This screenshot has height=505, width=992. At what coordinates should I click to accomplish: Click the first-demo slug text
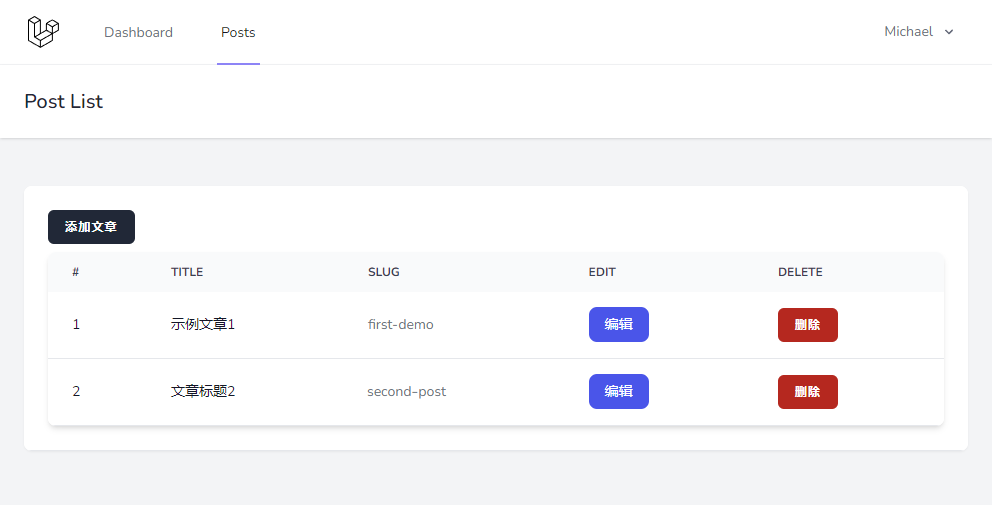coord(400,325)
